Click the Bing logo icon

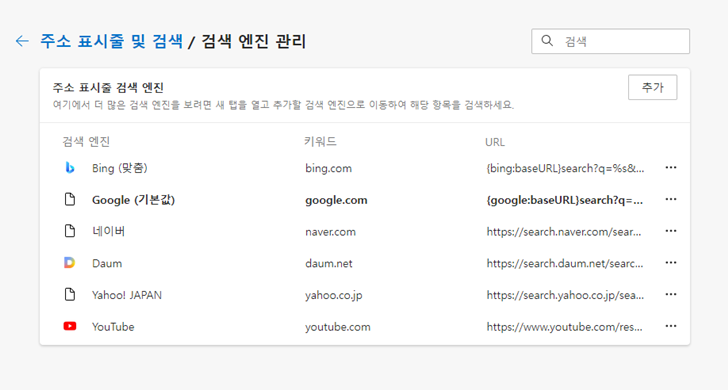[x=70, y=168]
